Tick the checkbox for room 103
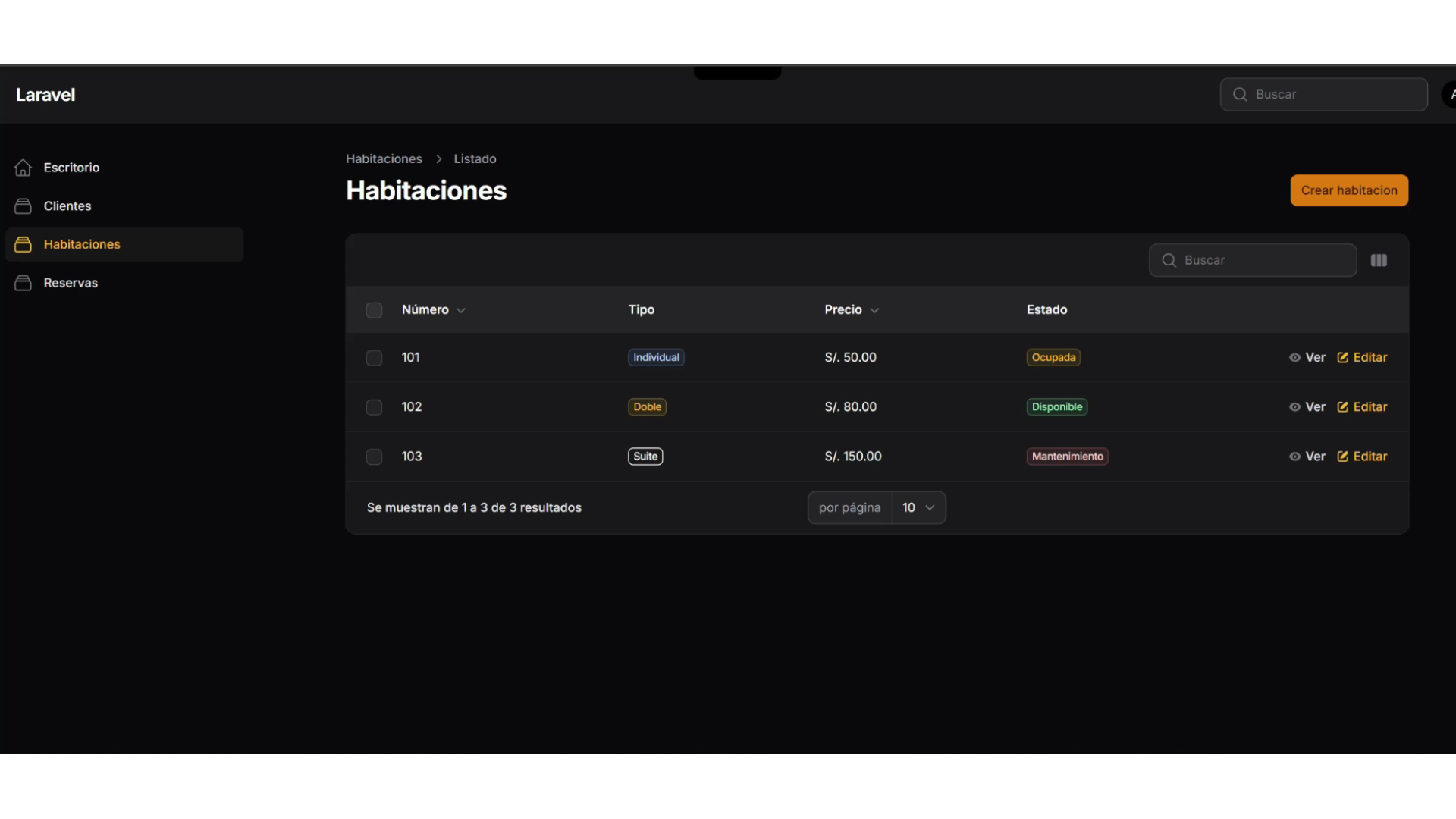Image resolution: width=1456 pixels, height=819 pixels. [374, 457]
